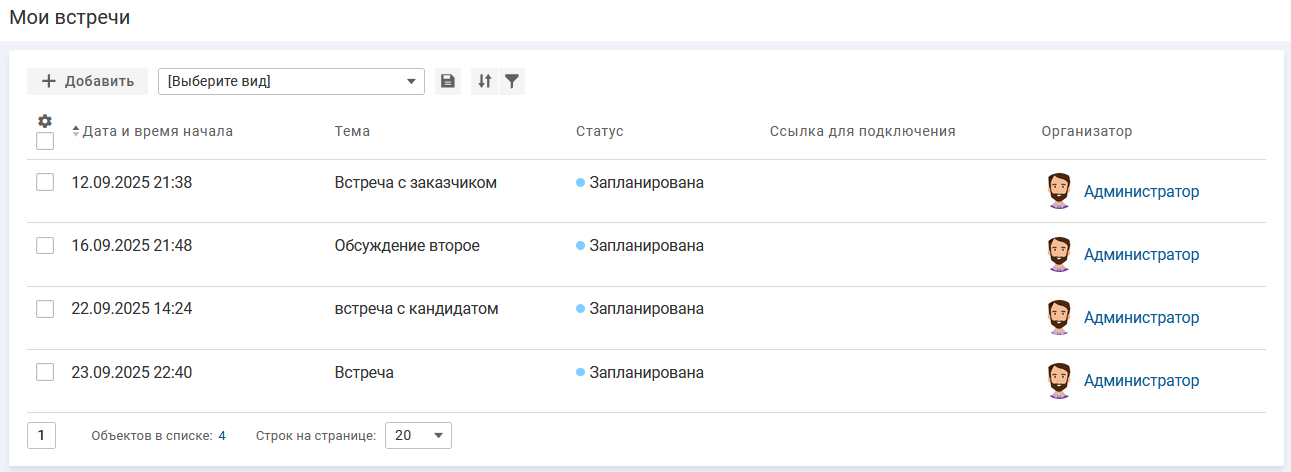Click organizer avatar in Обсуждение второе row
This screenshot has width=1291, height=472.
[x=1059, y=254]
